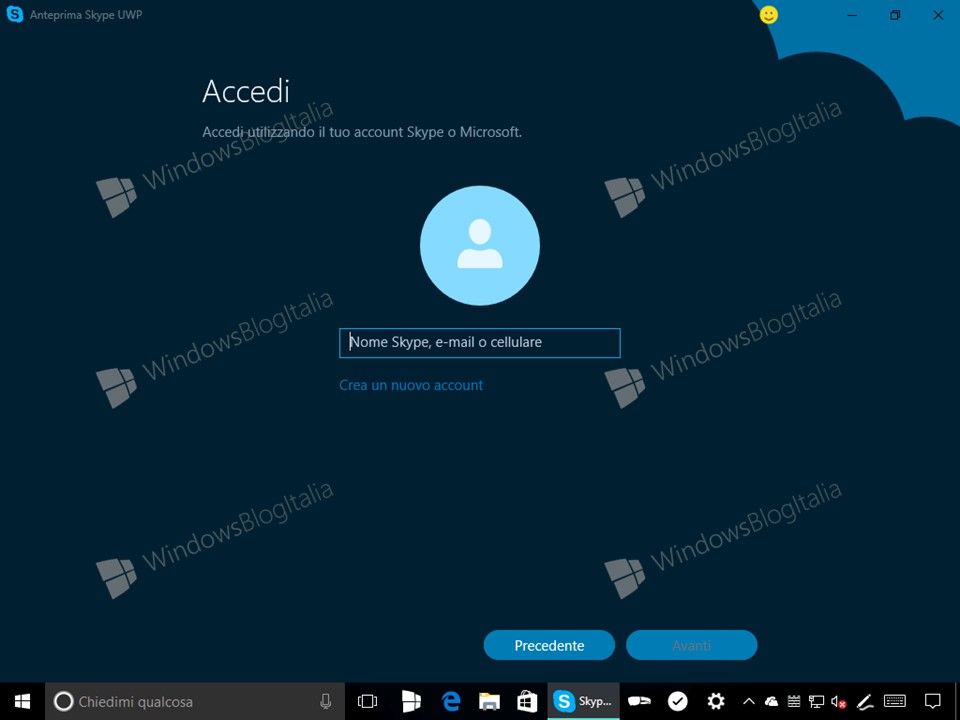Minimize the Skype window
960x720 pixels.
[852, 15]
